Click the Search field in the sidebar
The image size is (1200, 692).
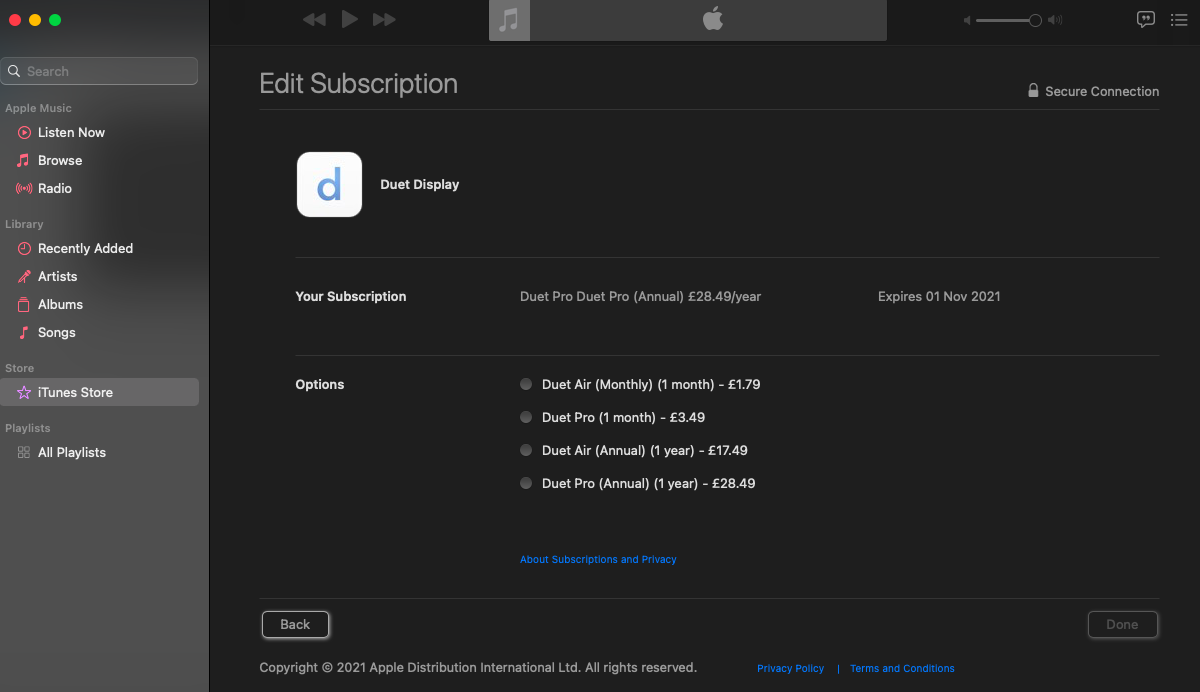click(100, 71)
